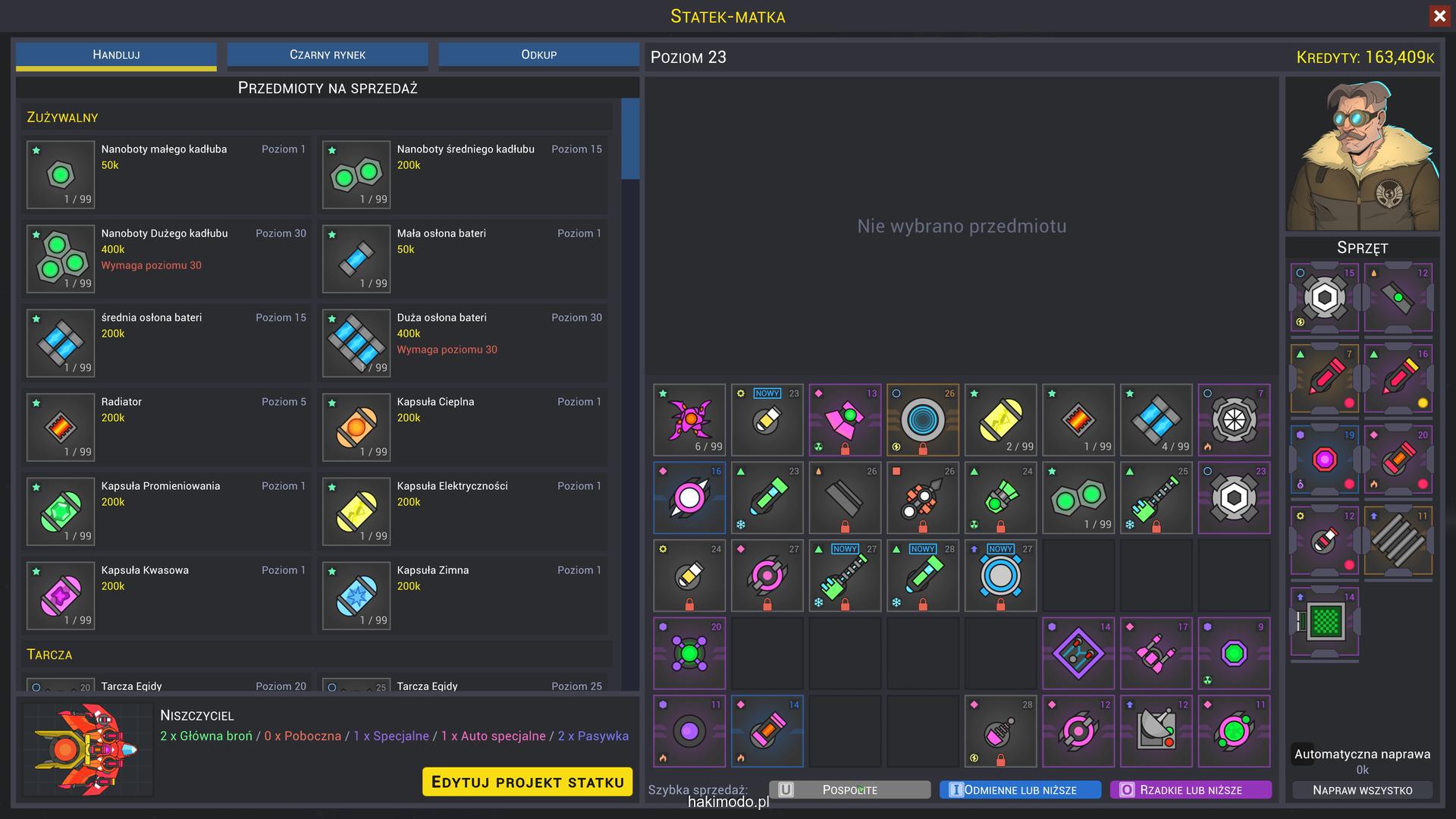1456x819 pixels.
Task: Select Kapsuła Zimna ice capsule icon
Action: coord(356,596)
